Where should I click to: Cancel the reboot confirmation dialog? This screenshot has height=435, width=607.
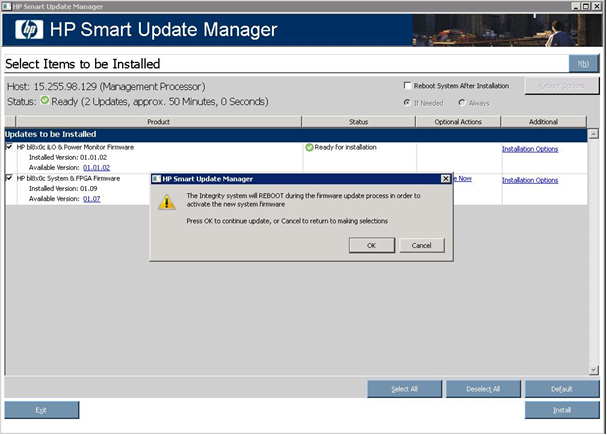click(421, 245)
